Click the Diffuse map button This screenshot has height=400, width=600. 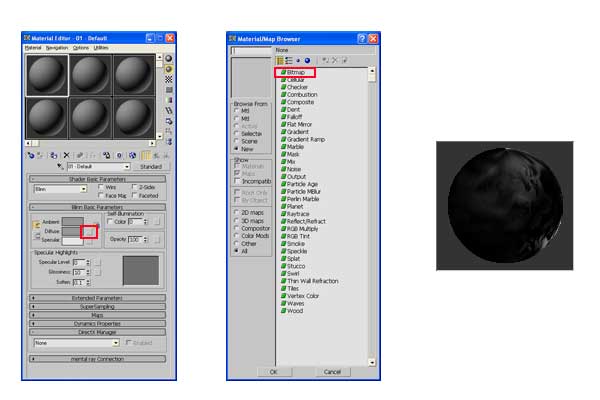pyautogui.click(x=90, y=230)
